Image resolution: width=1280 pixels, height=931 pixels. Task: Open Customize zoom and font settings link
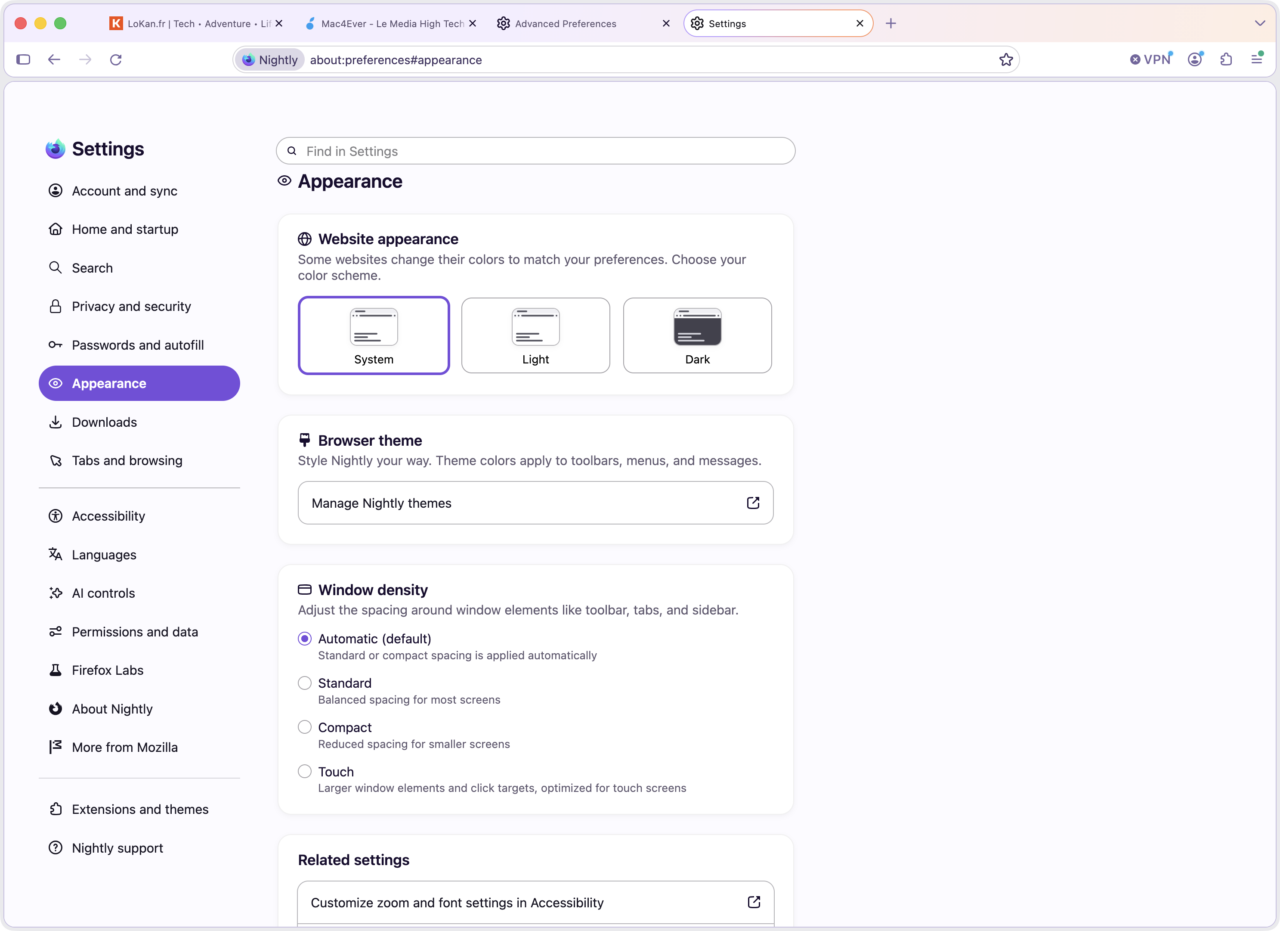[x=536, y=902]
